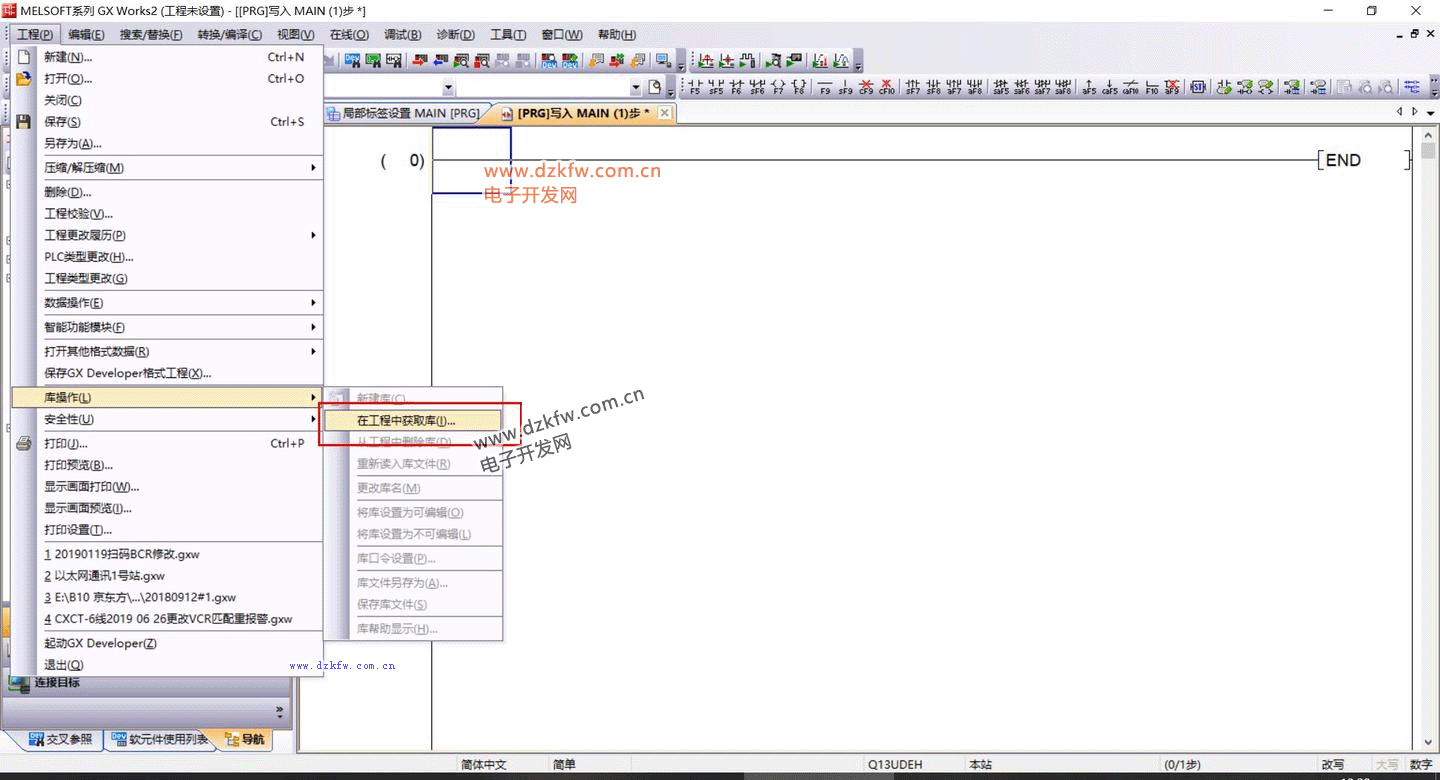Select the sF9 vertical line icon
The image size is (1440, 780).
[845, 87]
